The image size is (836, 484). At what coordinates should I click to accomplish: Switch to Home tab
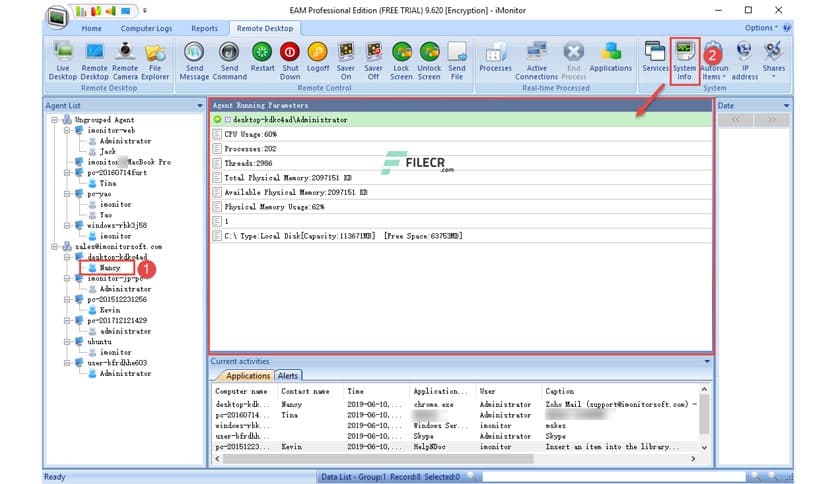pyautogui.click(x=91, y=28)
